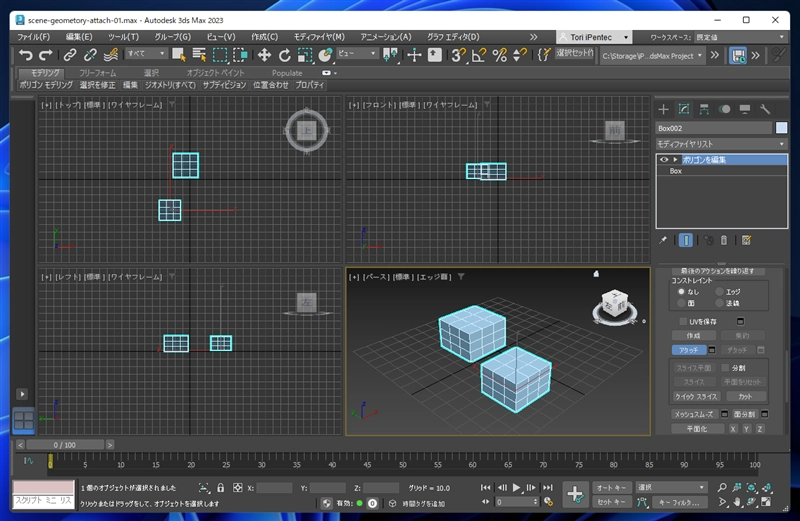The image size is (800, 521).
Task: Open Select by Name list icon
Action: point(199,55)
